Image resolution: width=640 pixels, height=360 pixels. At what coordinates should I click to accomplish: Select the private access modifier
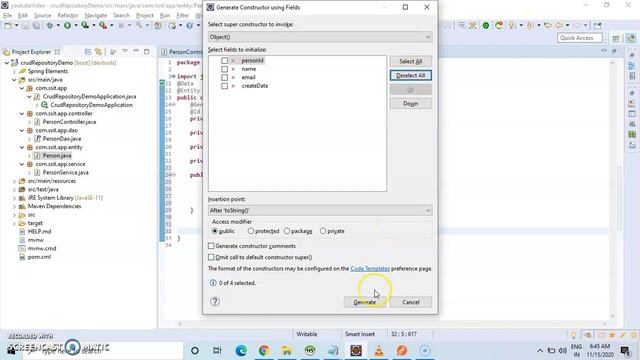323,231
